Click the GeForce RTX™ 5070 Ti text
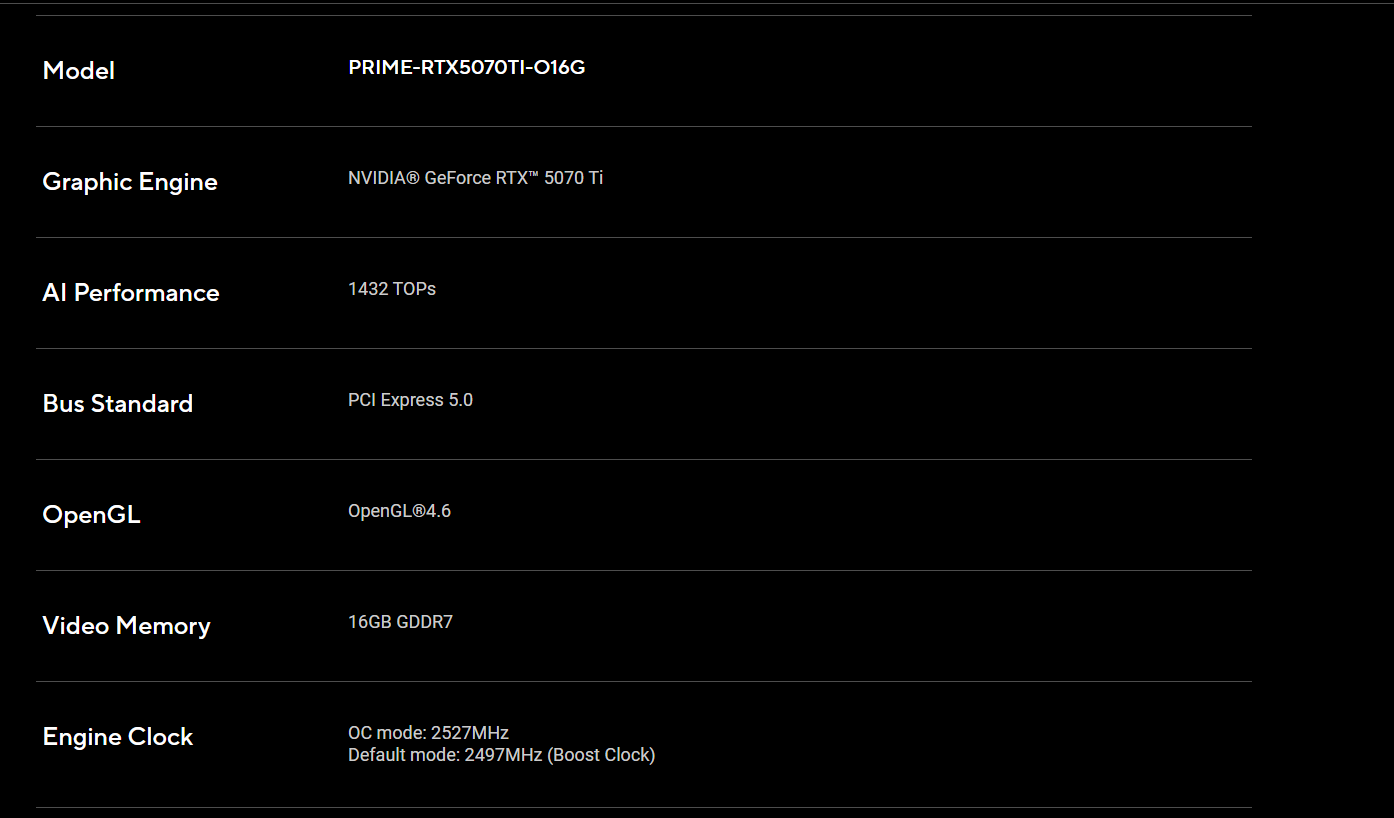Screen dimensions: 1394x818 514,178
